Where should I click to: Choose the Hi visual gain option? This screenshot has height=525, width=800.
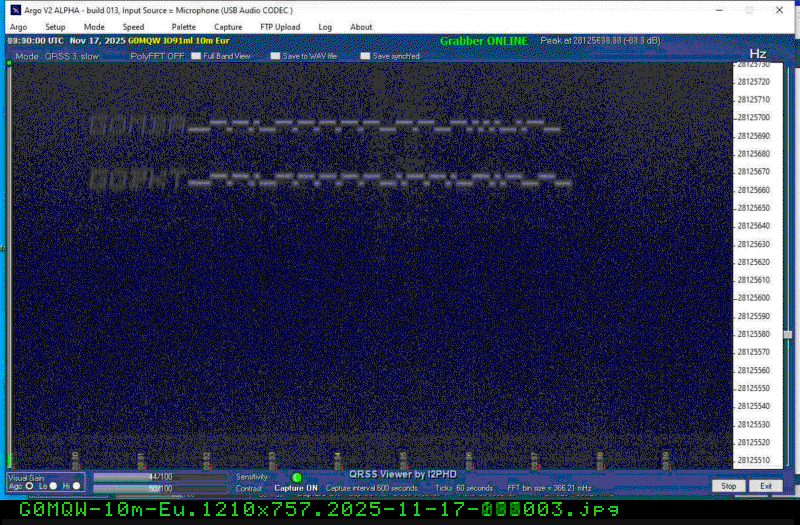tap(78, 486)
